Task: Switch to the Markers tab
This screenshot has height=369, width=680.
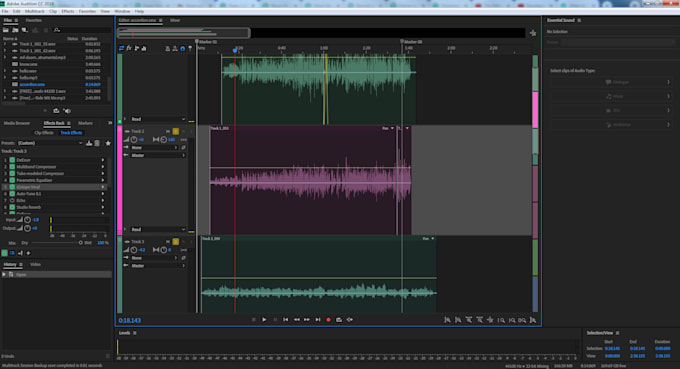Action: pyautogui.click(x=85, y=123)
